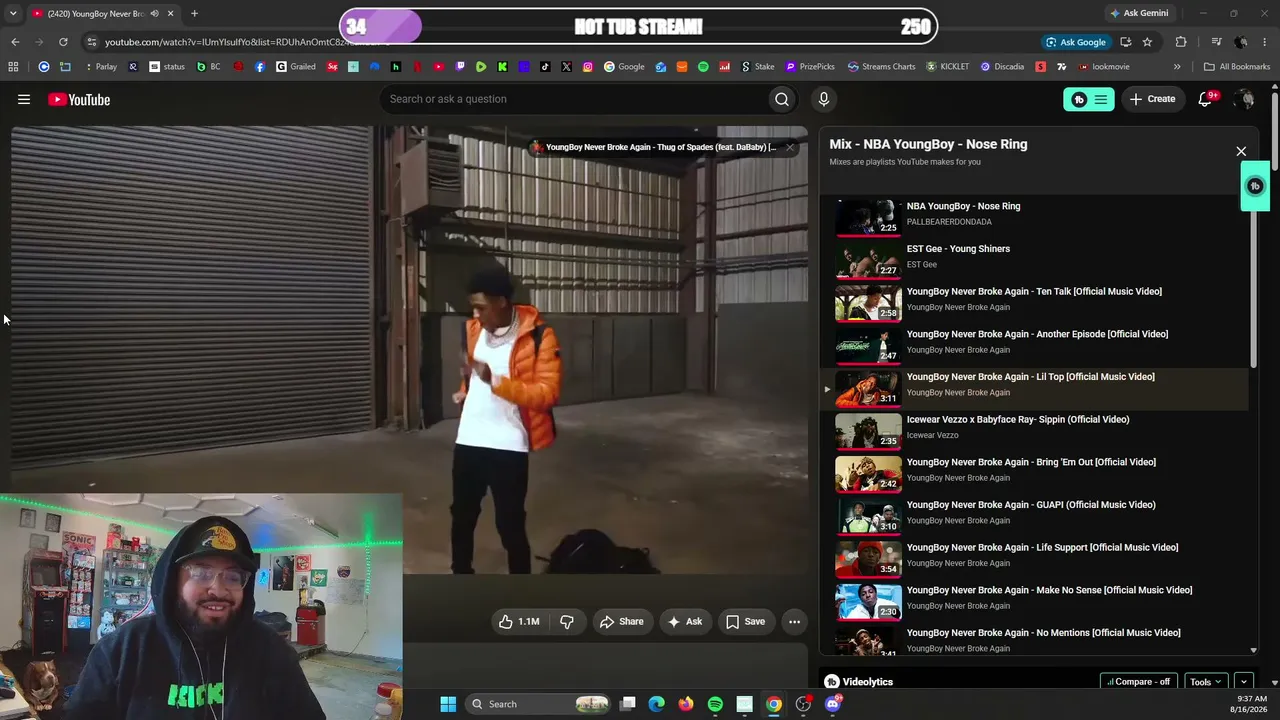
Task: Like the video with thumbs up
Action: 519,622
